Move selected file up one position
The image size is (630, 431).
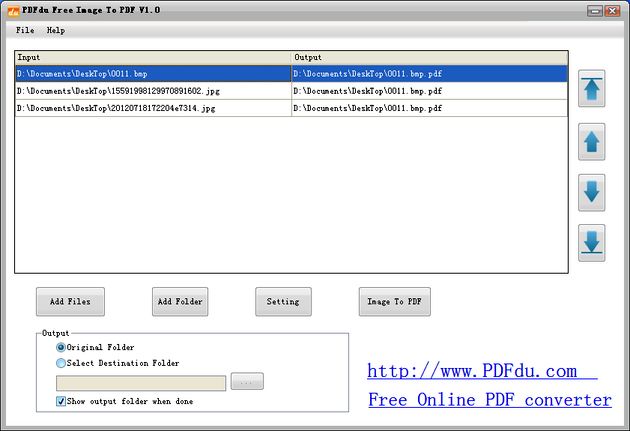click(591, 142)
